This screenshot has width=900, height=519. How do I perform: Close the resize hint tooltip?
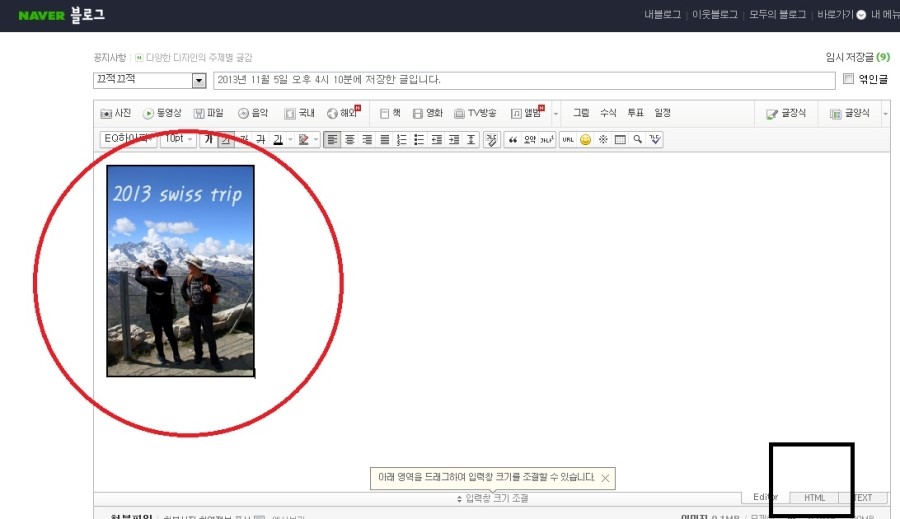[x=605, y=478]
